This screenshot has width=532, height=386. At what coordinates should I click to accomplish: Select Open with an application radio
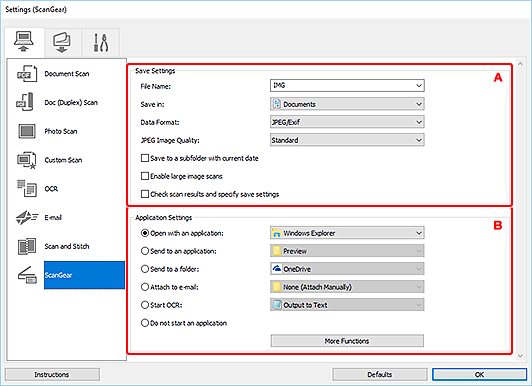coord(145,233)
